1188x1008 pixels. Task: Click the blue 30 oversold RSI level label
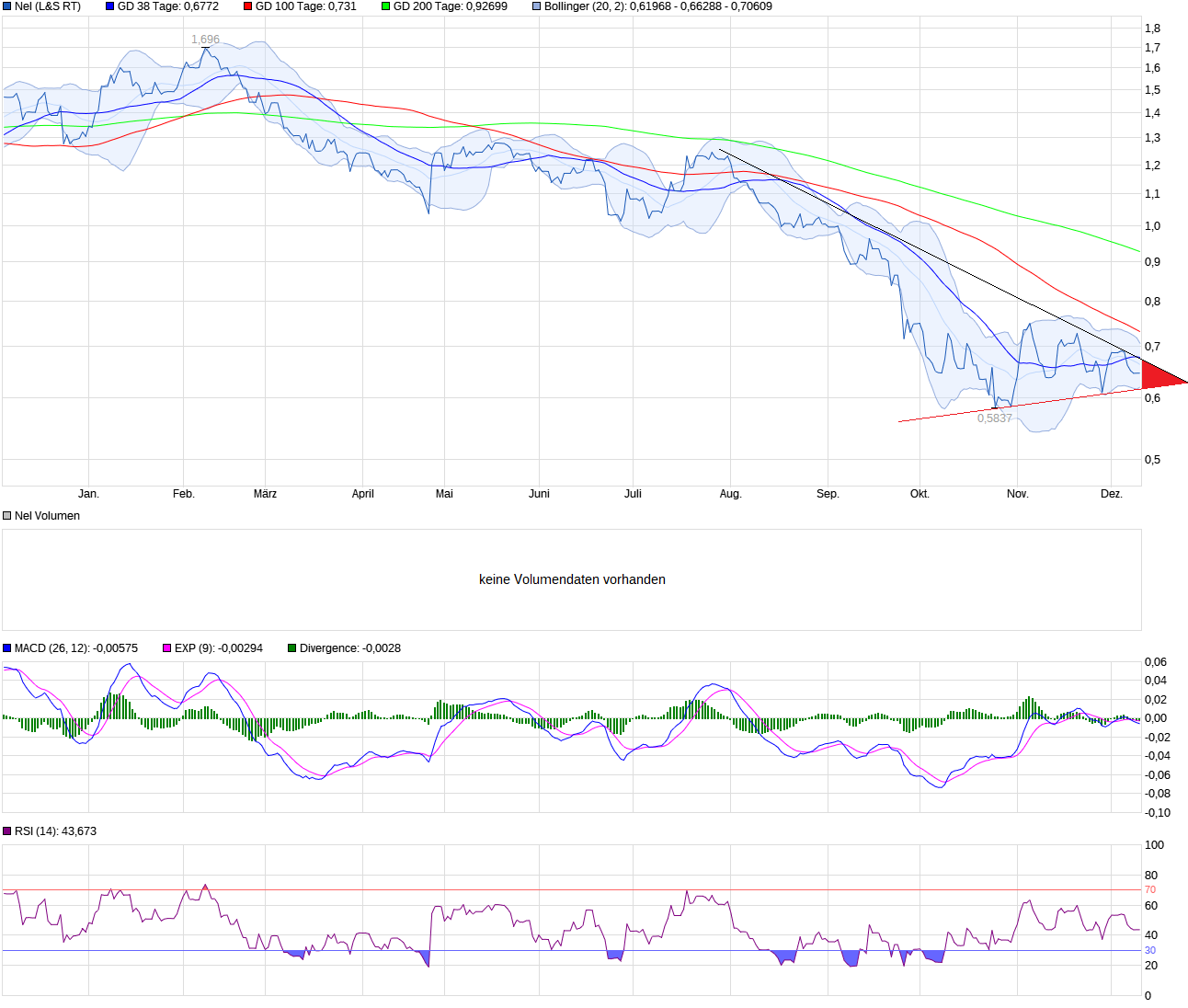click(1150, 951)
